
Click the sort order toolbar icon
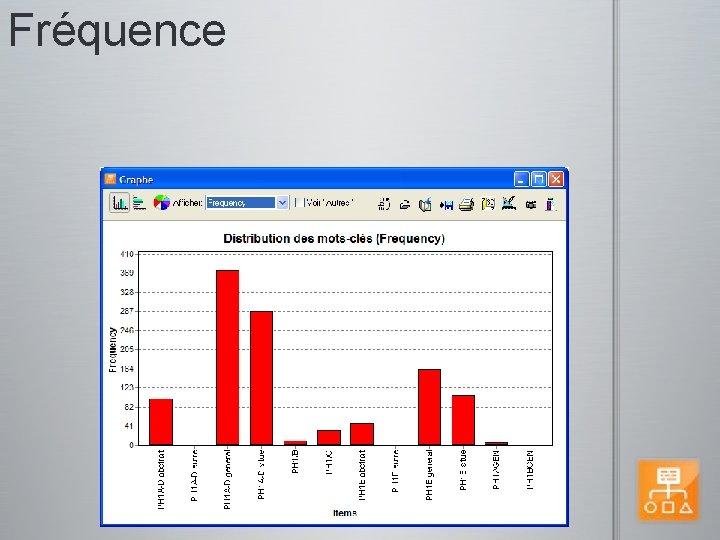tap(384, 203)
